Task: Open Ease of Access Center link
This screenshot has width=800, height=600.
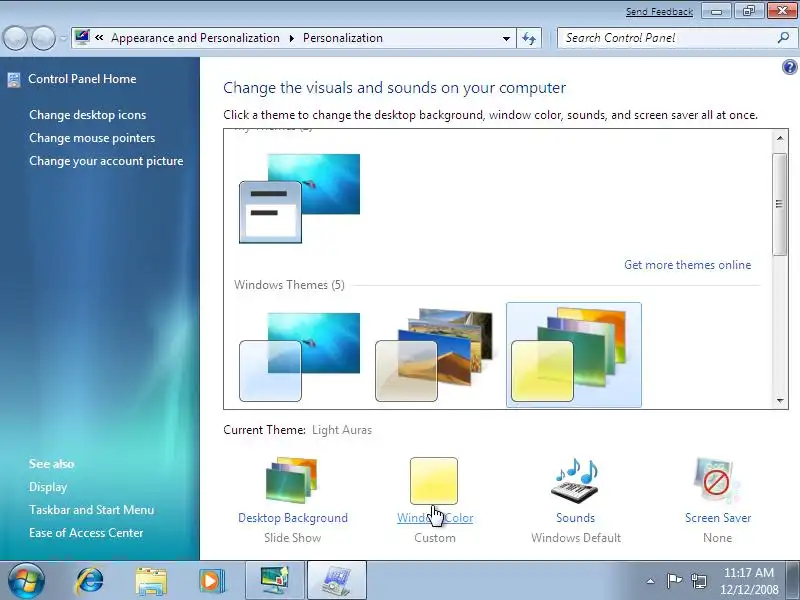Action: [86, 533]
